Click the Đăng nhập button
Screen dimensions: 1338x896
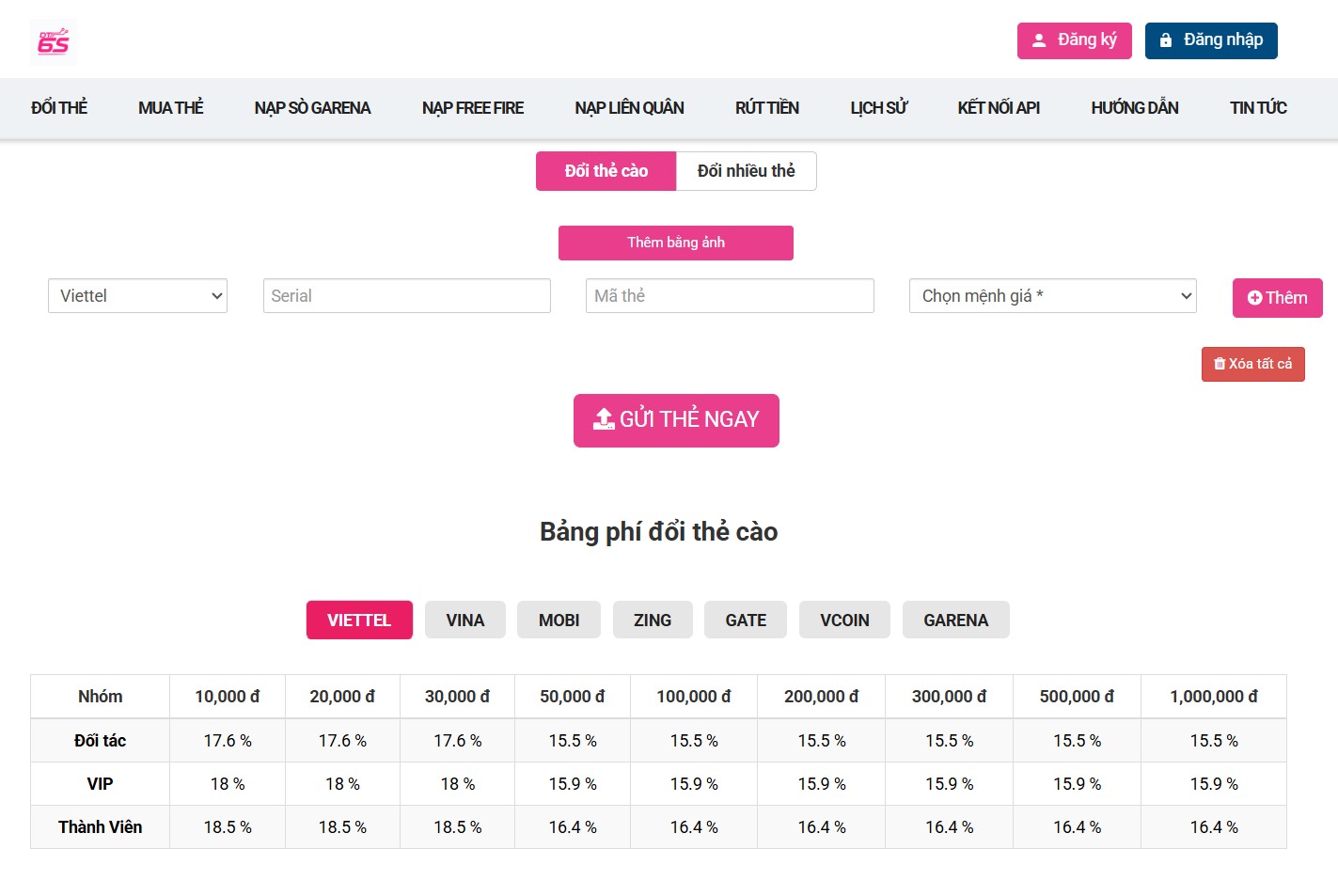1210,40
